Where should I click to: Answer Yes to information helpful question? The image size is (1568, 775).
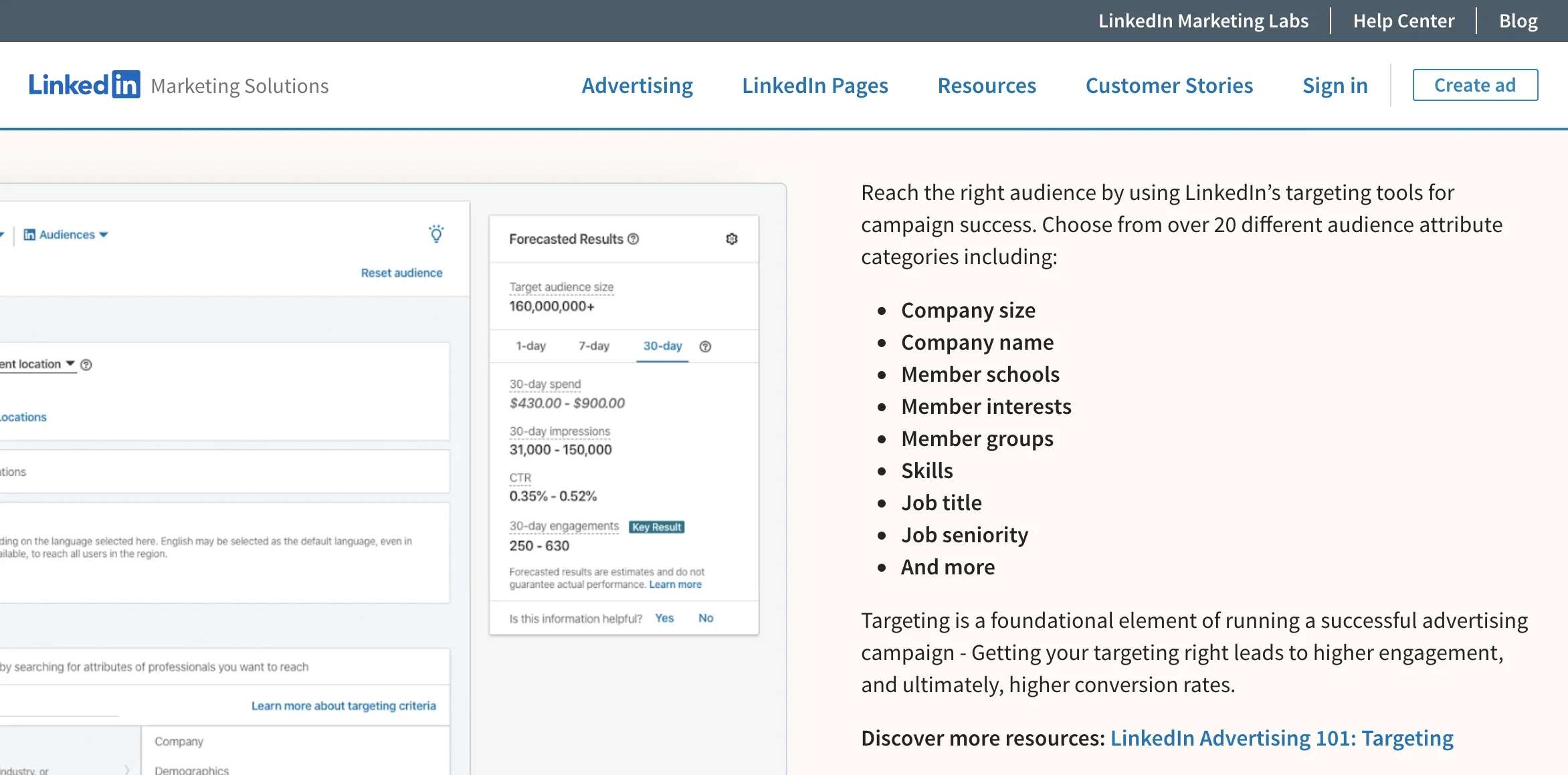coord(664,618)
